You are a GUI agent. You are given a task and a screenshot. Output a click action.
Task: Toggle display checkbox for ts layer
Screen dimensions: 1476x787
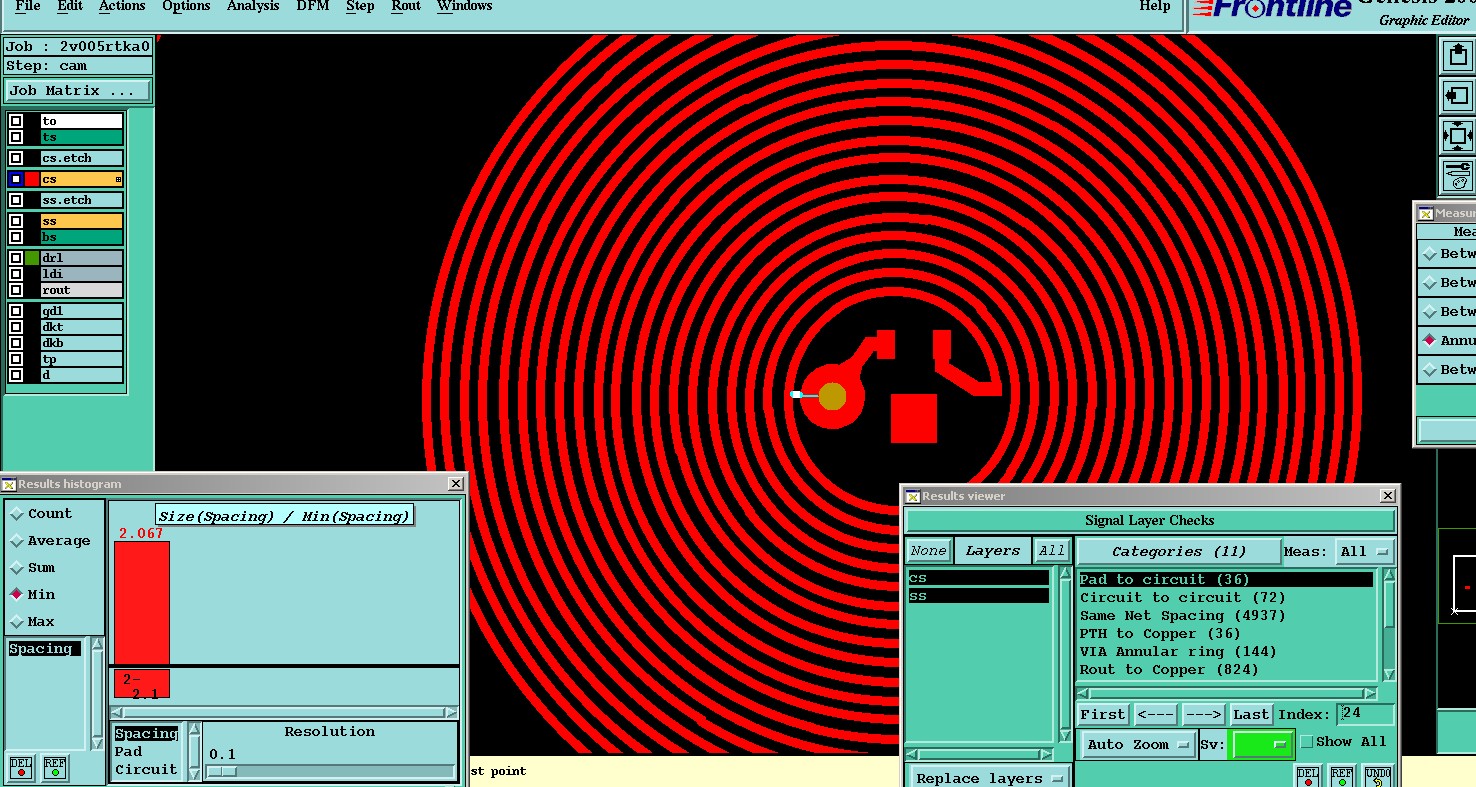coord(16,137)
